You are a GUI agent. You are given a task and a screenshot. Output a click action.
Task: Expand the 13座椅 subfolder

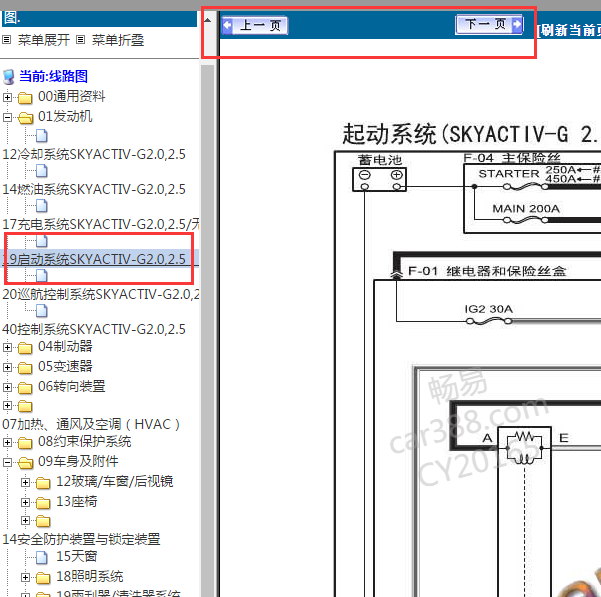coord(25,502)
